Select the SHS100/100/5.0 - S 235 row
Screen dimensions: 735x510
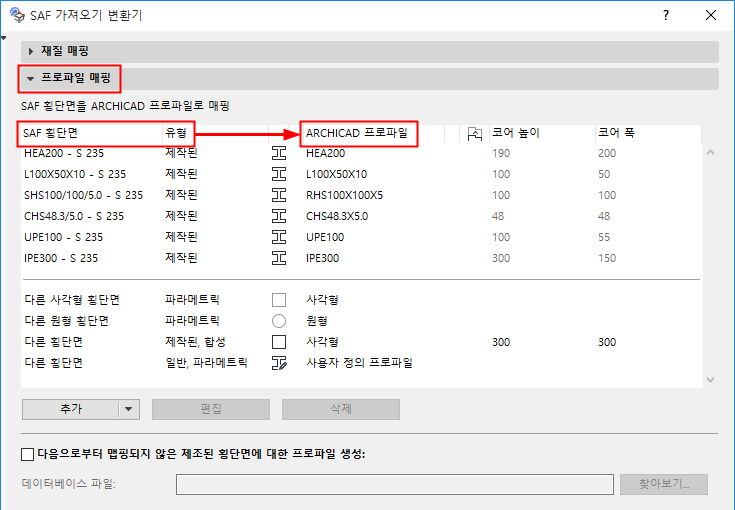(361, 195)
